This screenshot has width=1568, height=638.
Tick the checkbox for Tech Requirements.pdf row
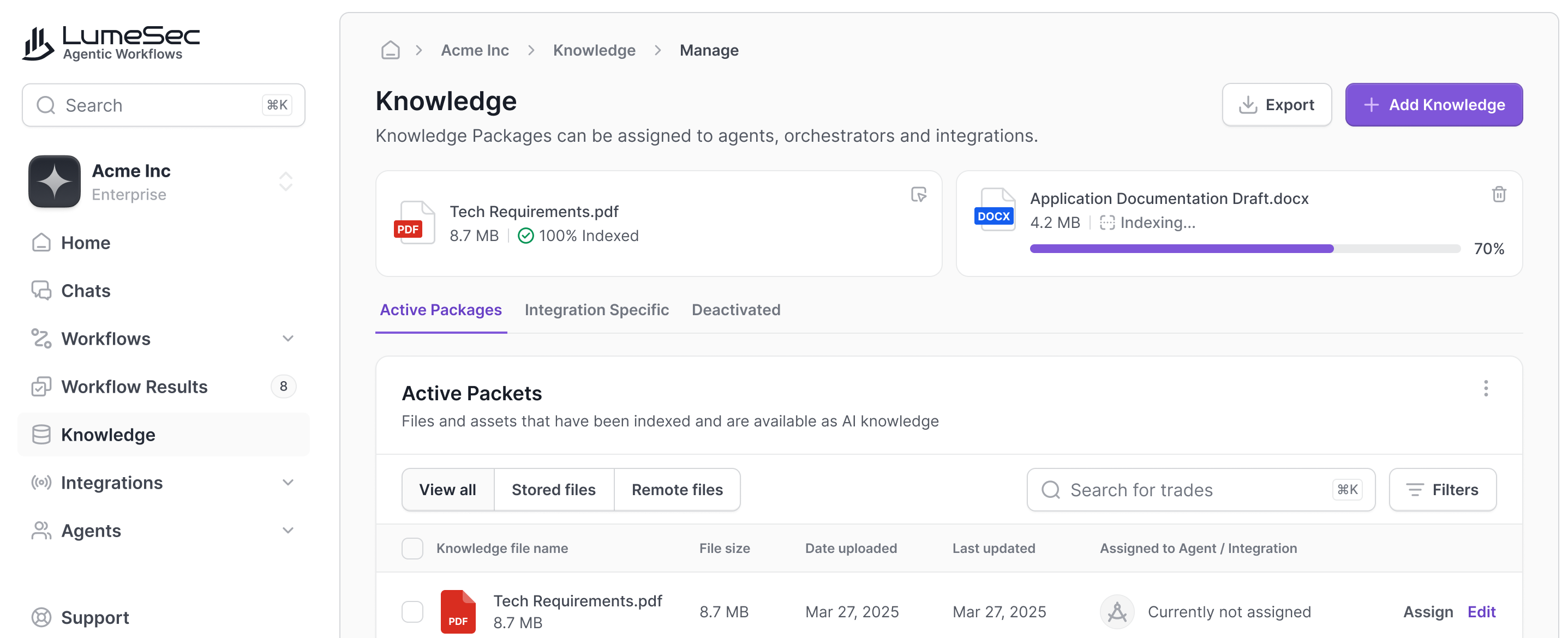(x=412, y=611)
